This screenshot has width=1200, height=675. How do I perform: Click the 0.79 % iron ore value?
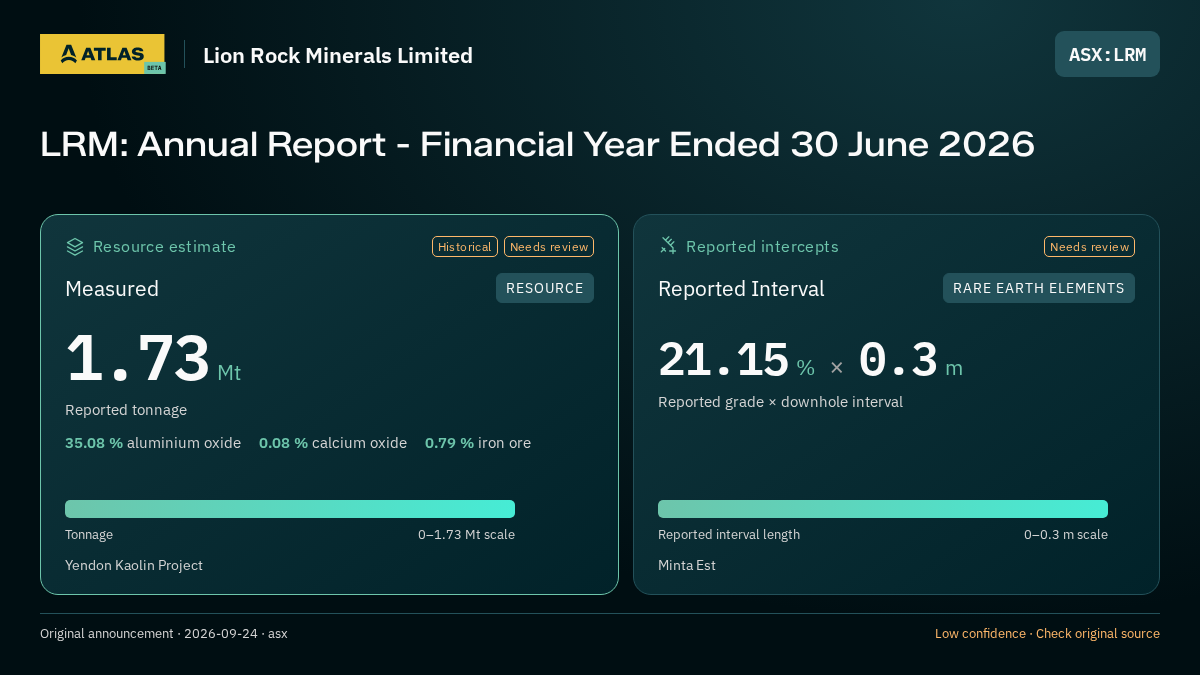(478, 443)
